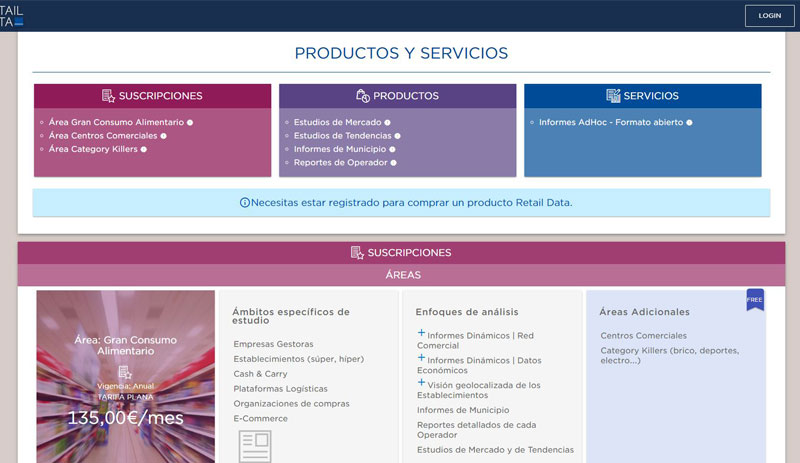The height and width of the screenshot is (463, 800).
Task: Click the SUSCRIPCIONES card heading
Action: point(160,96)
